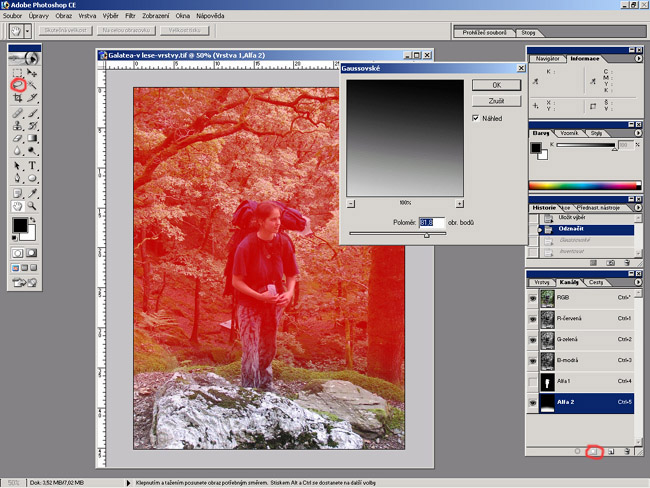Pick the Type tool

click(x=33, y=165)
